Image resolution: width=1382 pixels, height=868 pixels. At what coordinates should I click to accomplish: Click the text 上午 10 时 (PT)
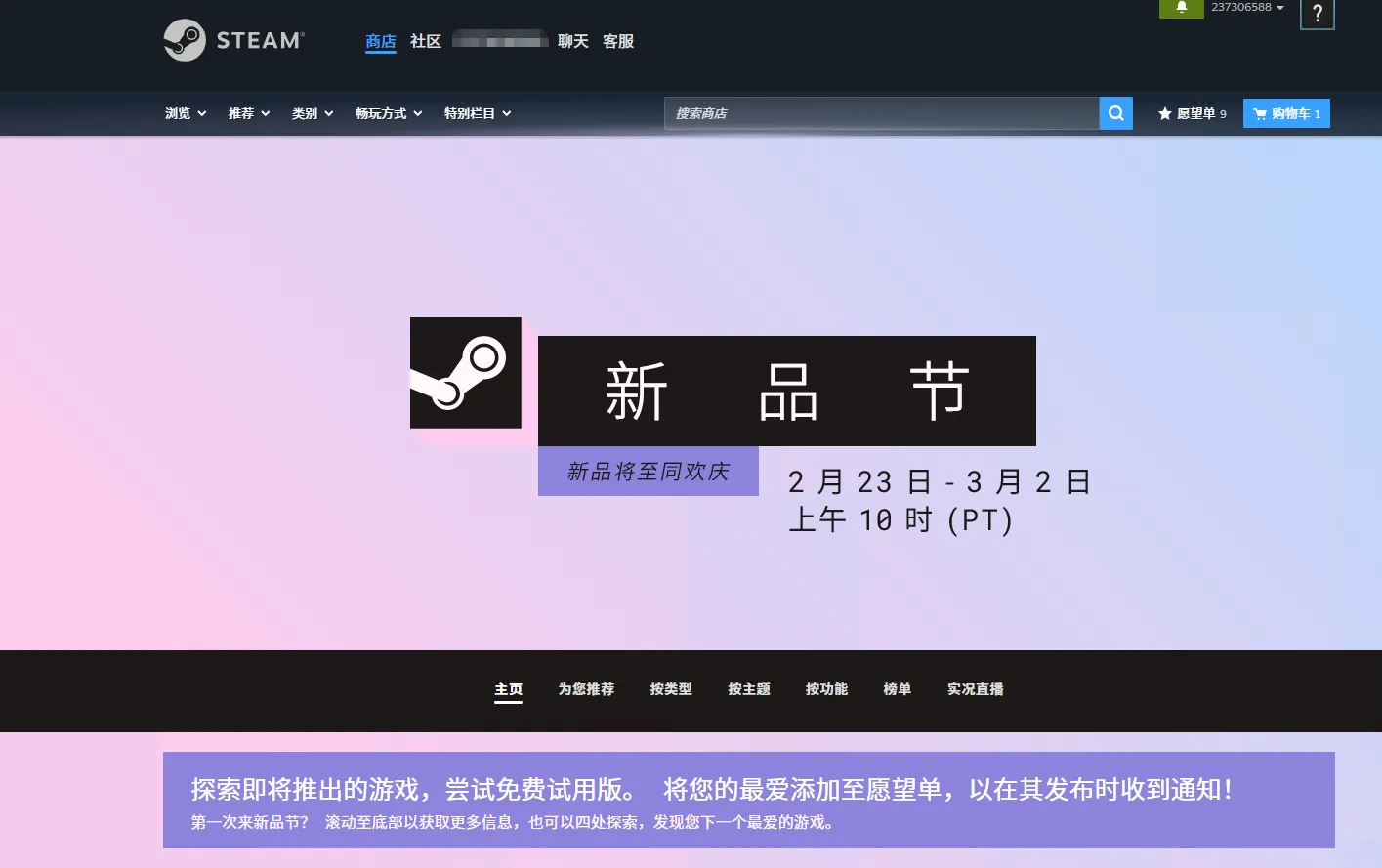click(x=900, y=520)
